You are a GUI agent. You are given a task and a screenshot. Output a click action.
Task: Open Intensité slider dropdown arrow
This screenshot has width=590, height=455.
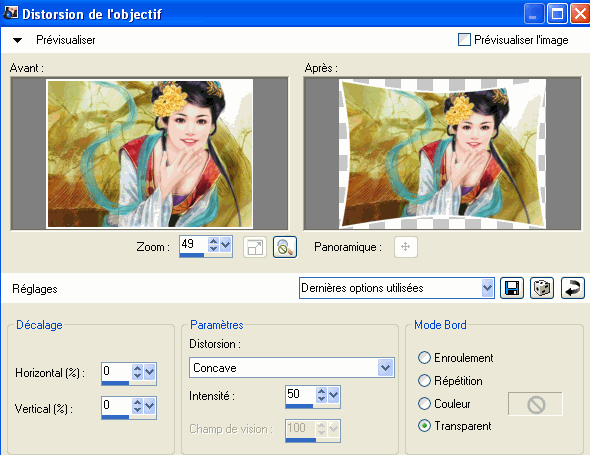333,395
